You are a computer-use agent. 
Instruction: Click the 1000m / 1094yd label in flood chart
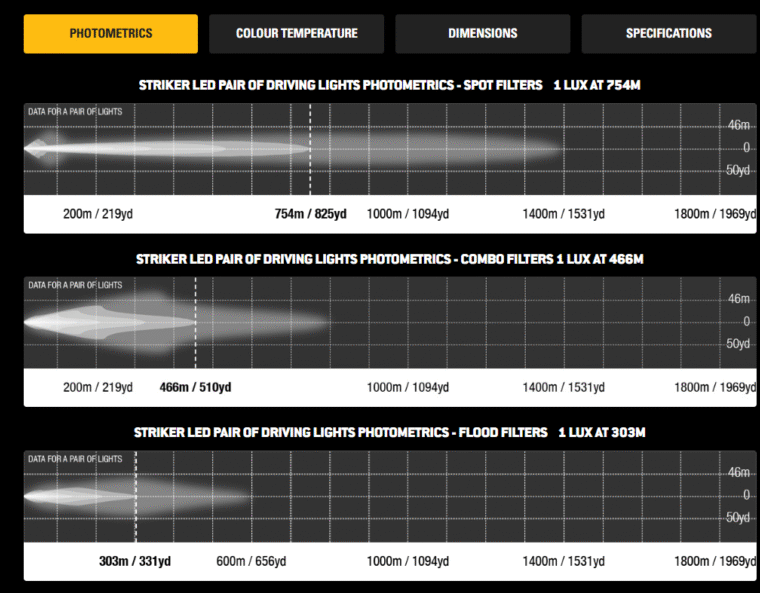pos(407,561)
